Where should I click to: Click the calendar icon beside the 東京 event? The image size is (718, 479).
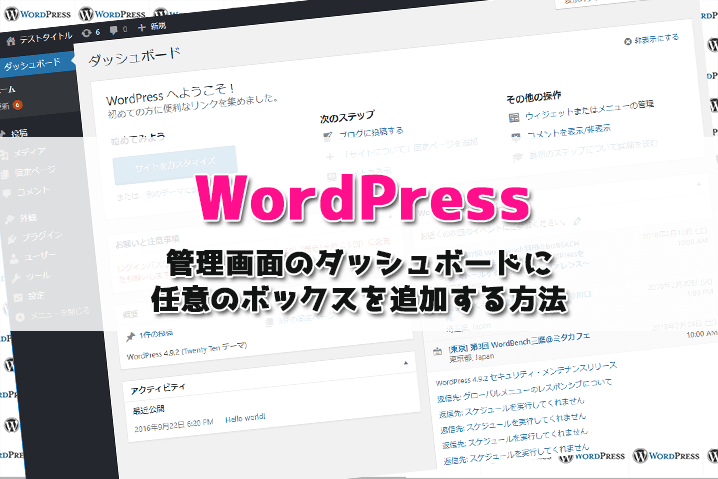click(x=437, y=351)
